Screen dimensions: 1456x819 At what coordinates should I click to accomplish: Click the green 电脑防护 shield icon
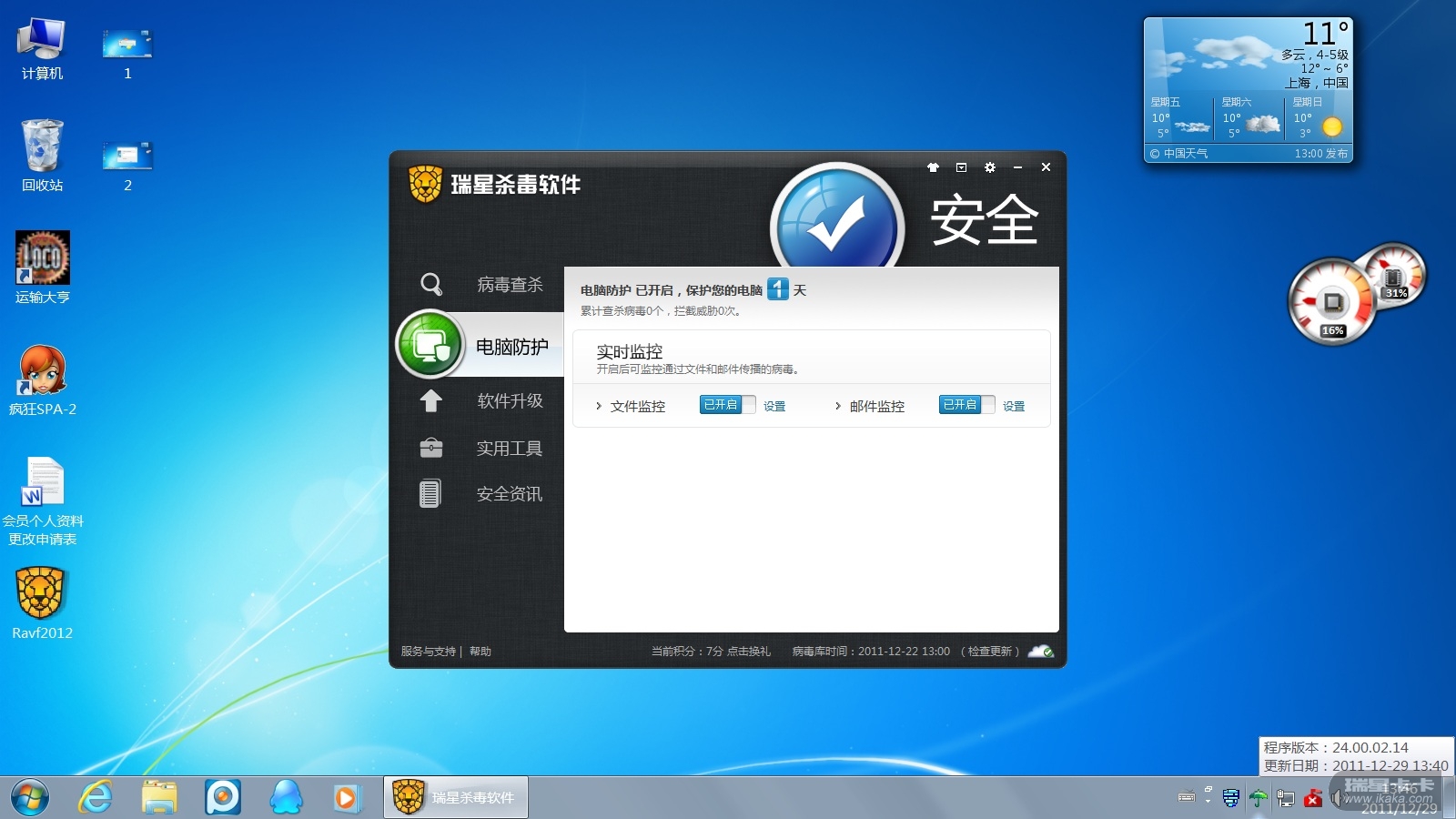click(x=430, y=345)
